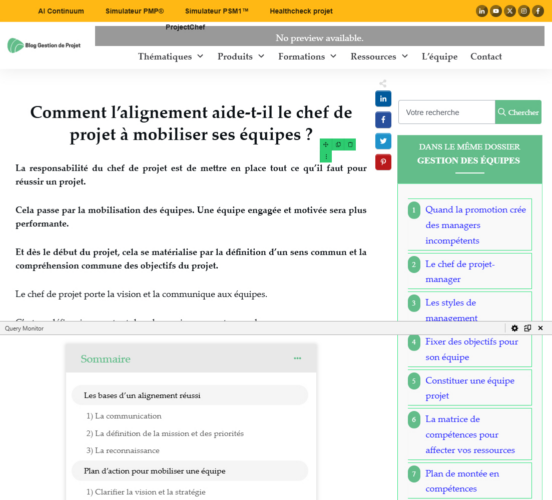
Task: Expand the Ressources dropdown menu
Action: click(380, 56)
